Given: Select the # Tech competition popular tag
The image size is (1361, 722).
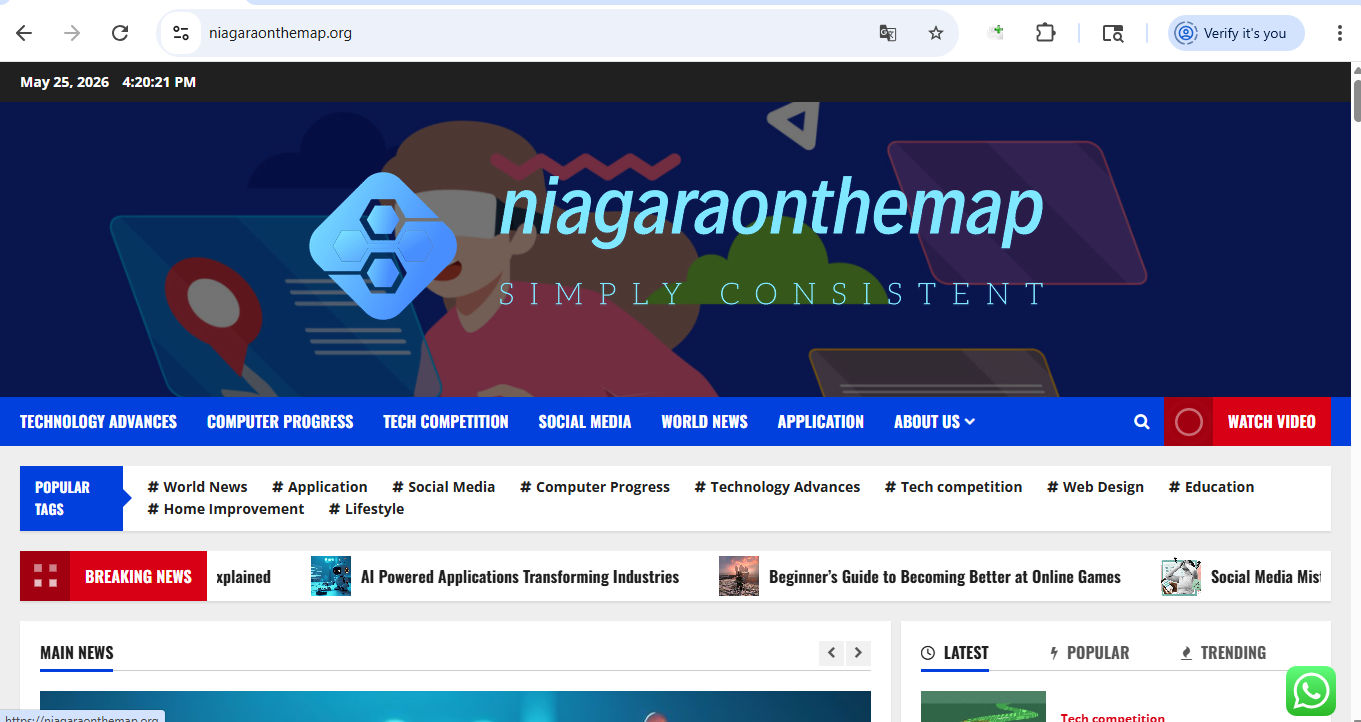Looking at the screenshot, I should (953, 487).
